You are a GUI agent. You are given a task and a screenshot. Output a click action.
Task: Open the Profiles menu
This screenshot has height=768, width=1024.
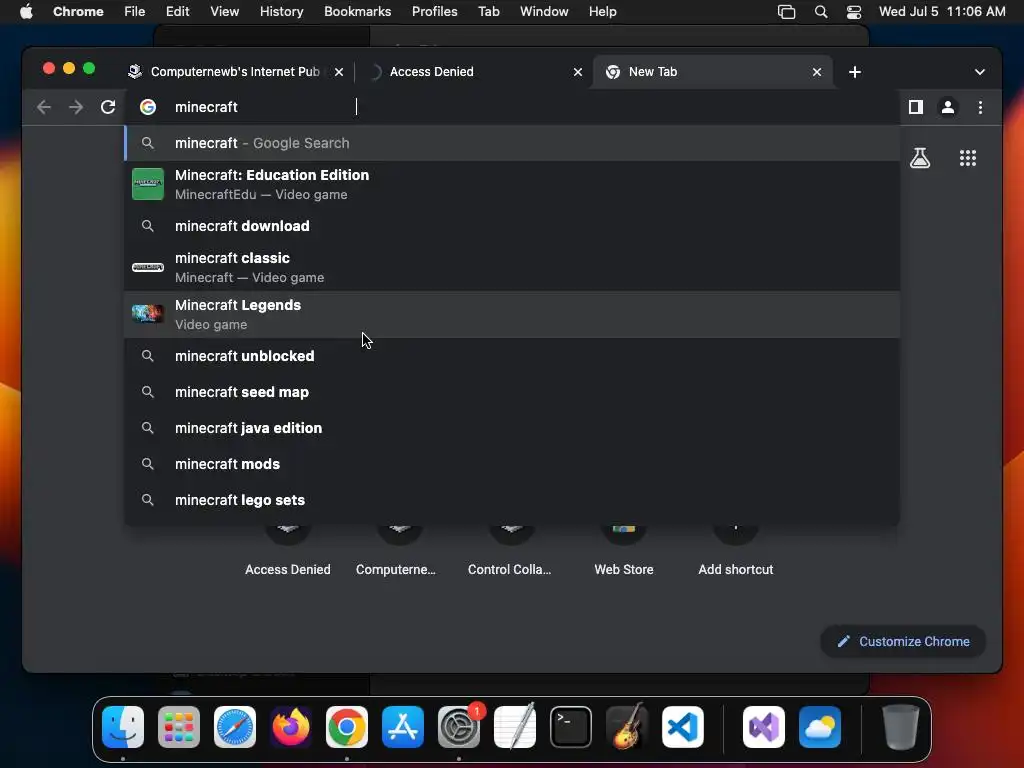[434, 12]
